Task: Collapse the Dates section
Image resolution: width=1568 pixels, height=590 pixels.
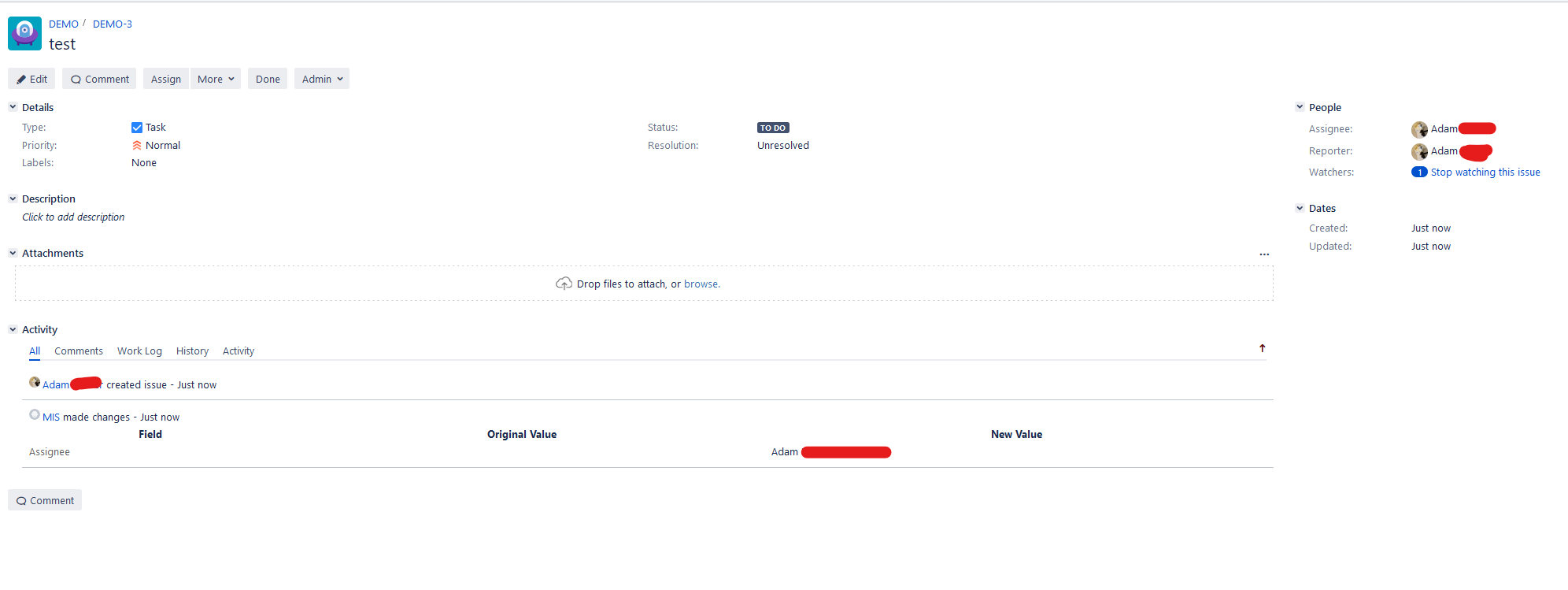Action: [x=1300, y=208]
